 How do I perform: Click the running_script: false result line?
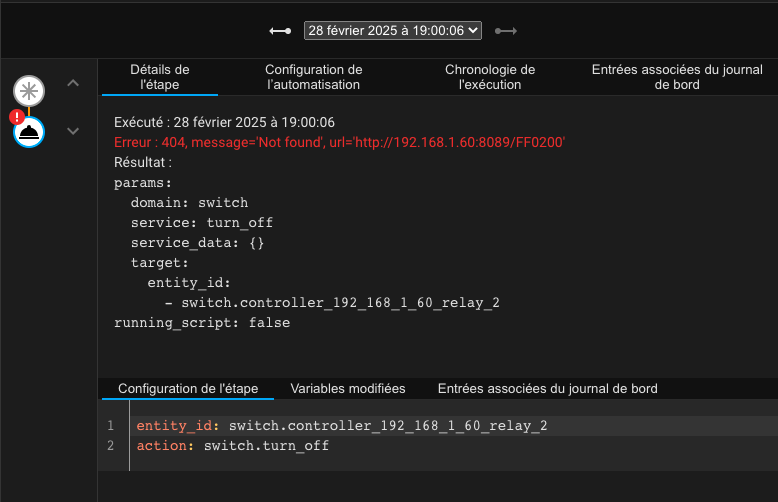(202, 323)
